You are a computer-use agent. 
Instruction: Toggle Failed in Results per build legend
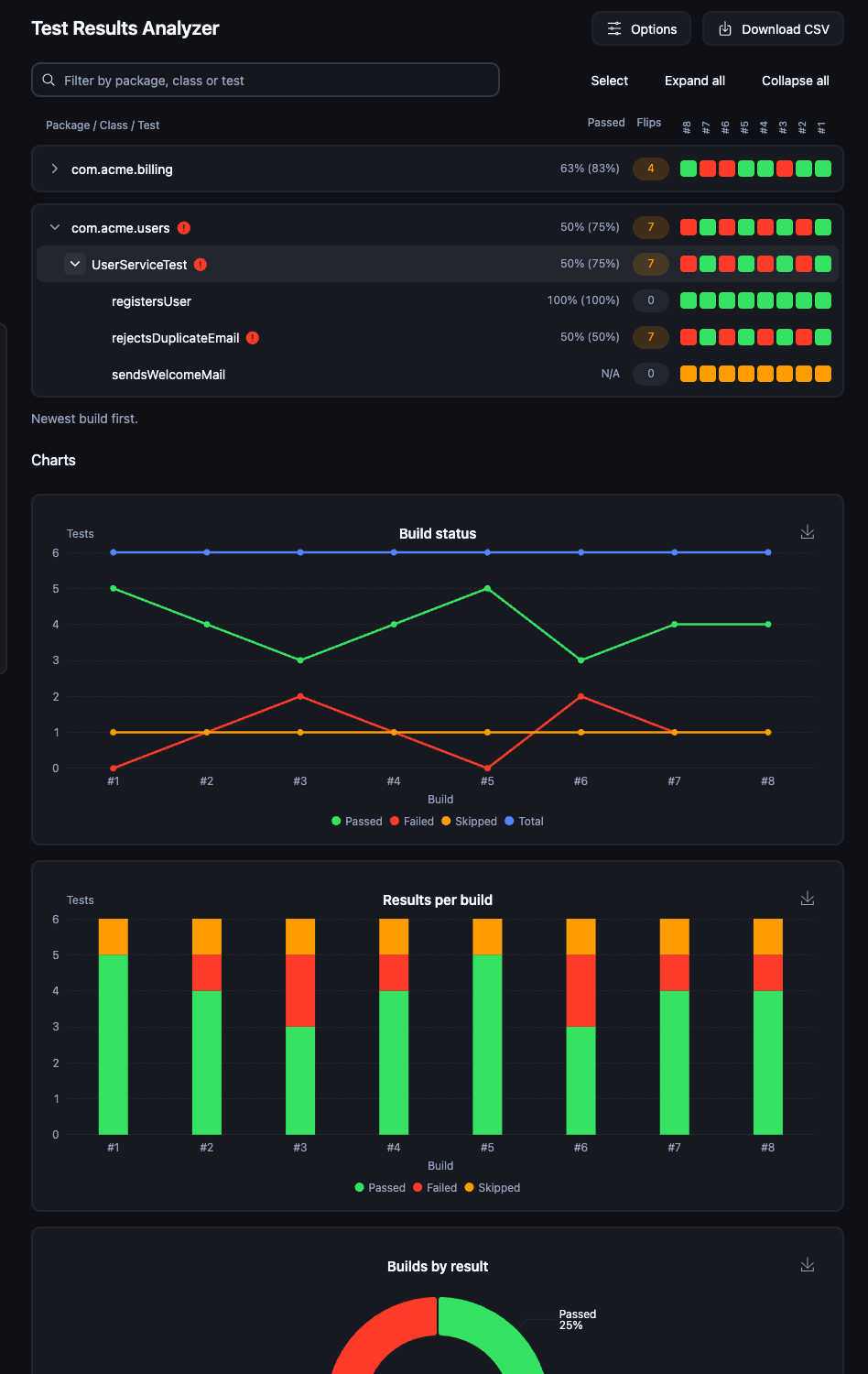pos(435,1188)
